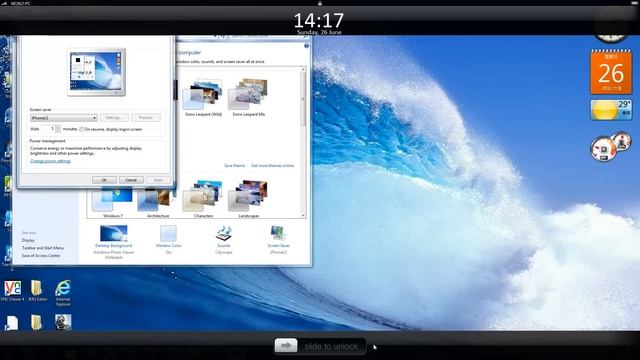Click the 14:17 lock screen clock
Screen dimensions: 640x360
(x=319, y=20)
